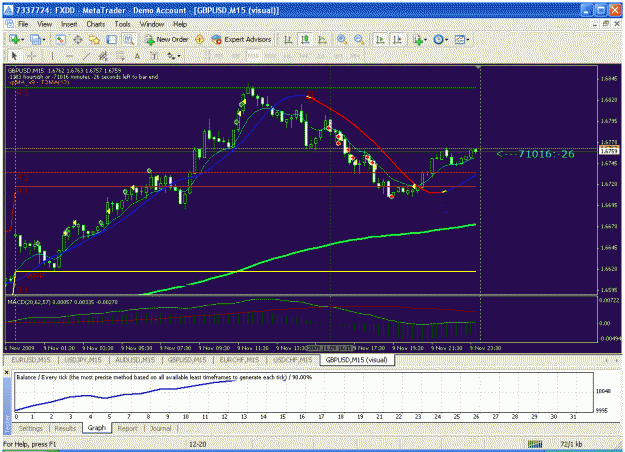Switch to the USDCHF,M15 chart tab
The height and width of the screenshot is (452, 625).
click(x=292, y=360)
